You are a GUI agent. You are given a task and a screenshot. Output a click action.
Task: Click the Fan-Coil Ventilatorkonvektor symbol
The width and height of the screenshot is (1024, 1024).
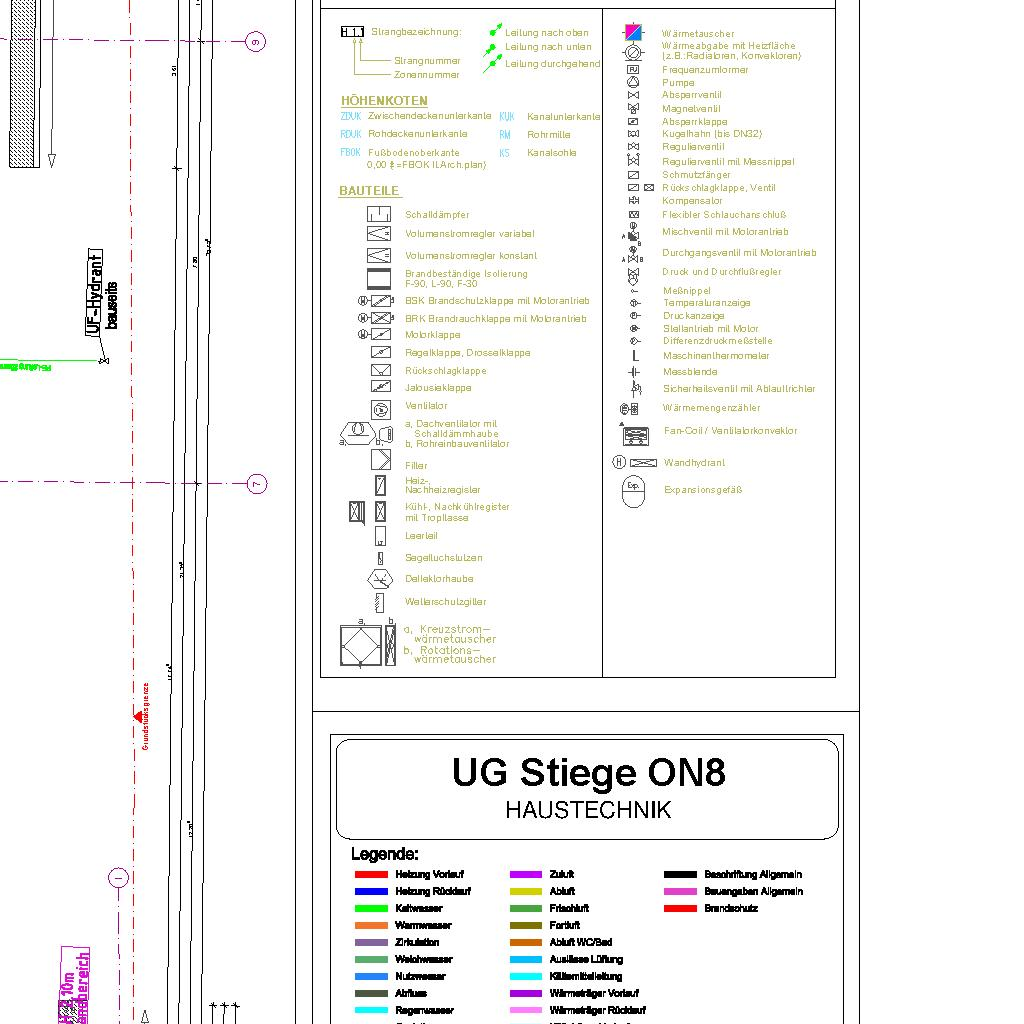[636, 435]
